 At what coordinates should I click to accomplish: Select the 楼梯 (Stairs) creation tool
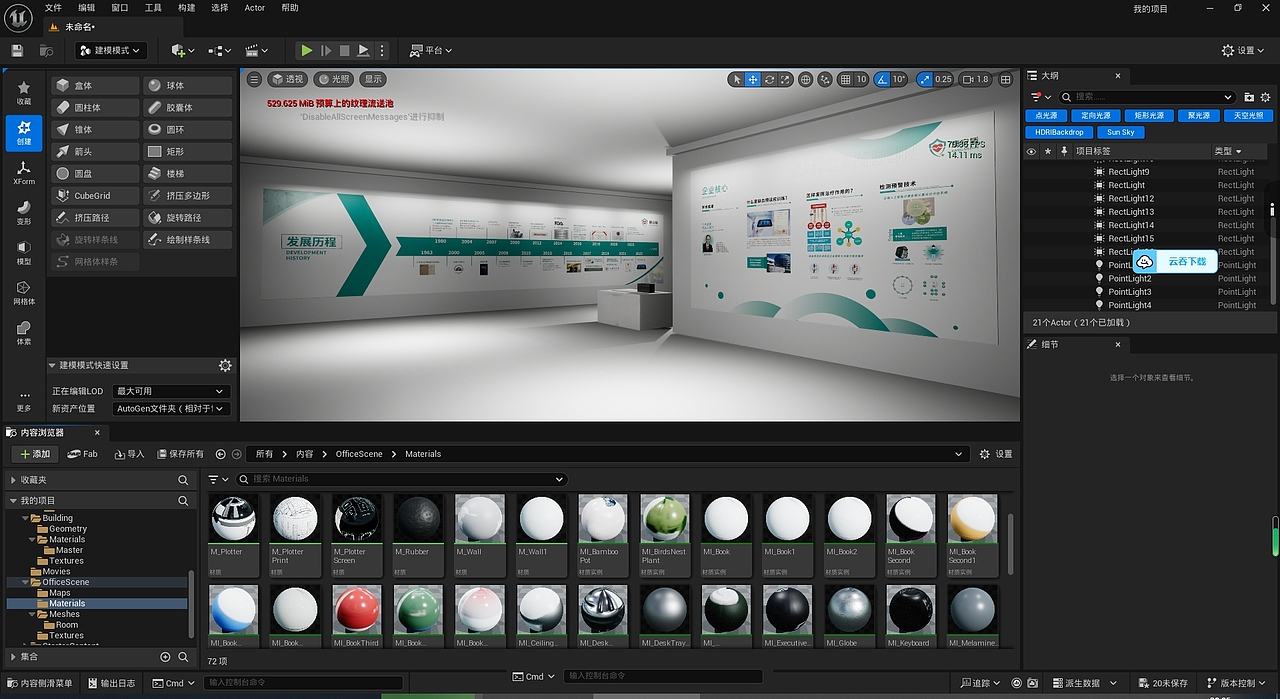[187, 173]
